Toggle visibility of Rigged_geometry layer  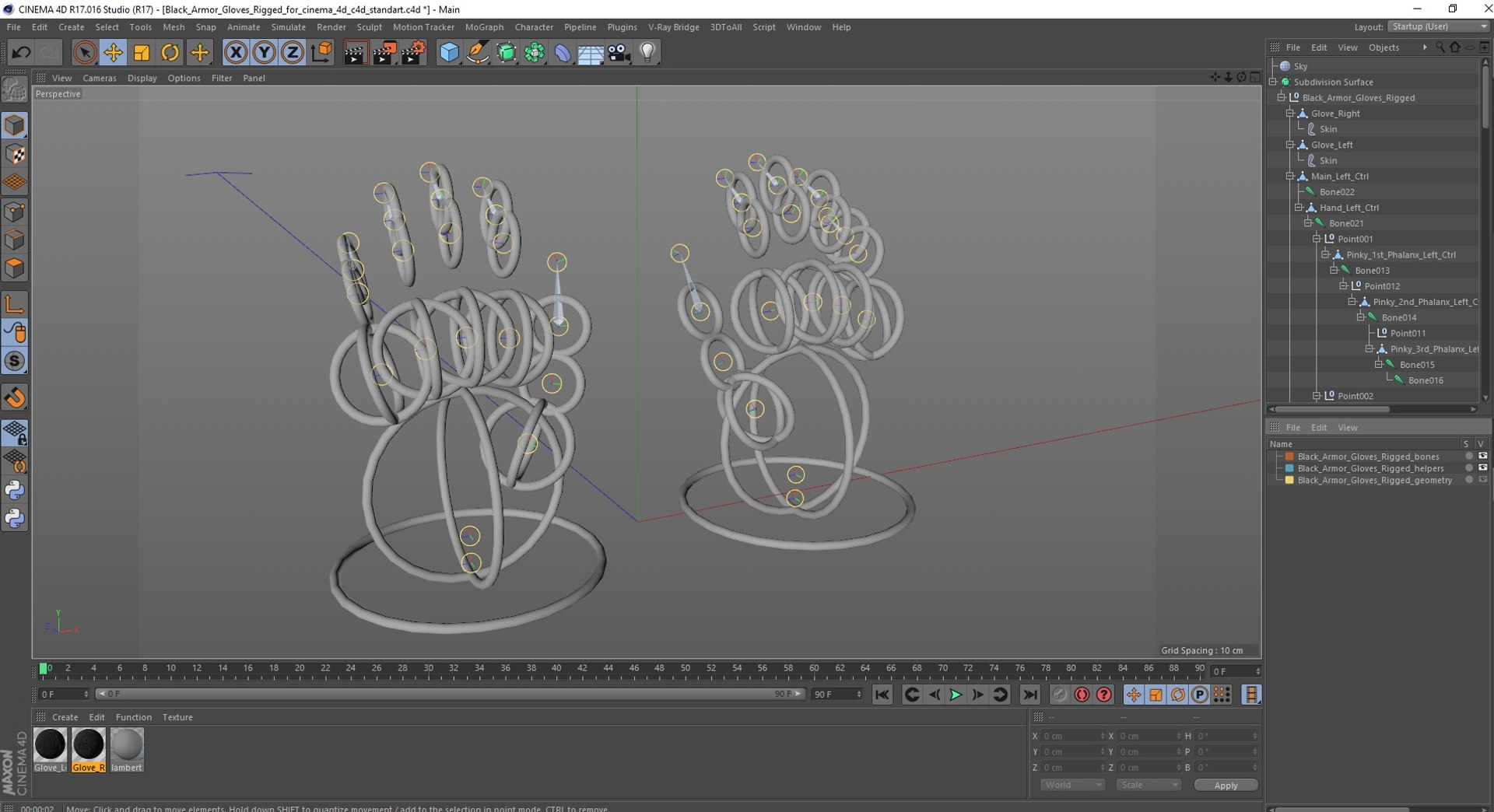pos(1482,480)
